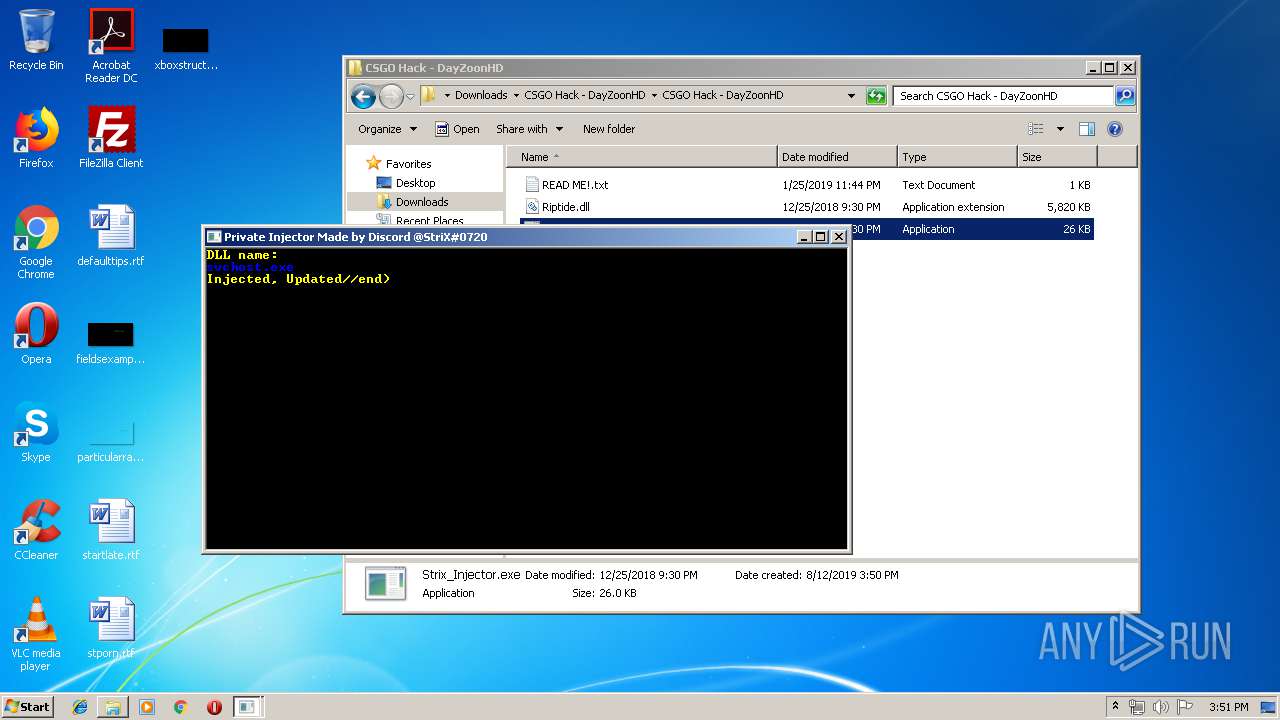Sort files by the Name column

coord(642,157)
